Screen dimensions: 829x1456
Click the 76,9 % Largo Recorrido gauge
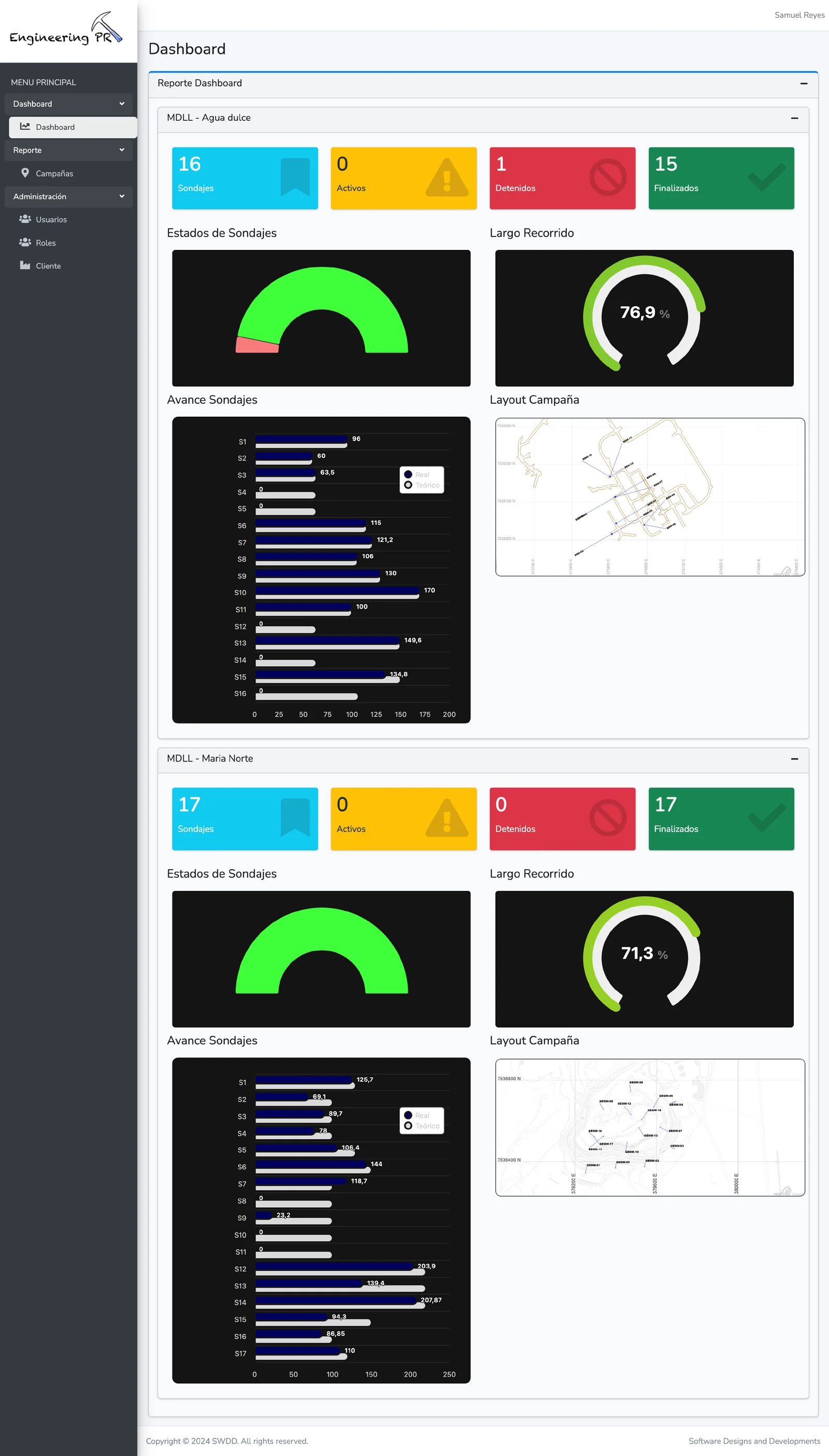click(644, 313)
